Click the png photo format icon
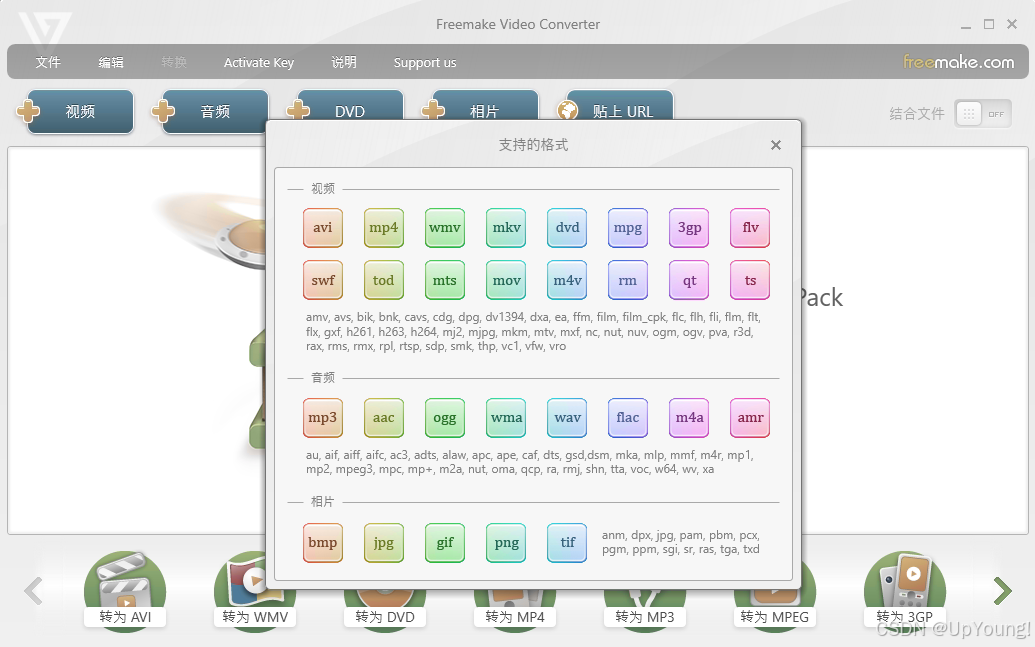 [506, 543]
